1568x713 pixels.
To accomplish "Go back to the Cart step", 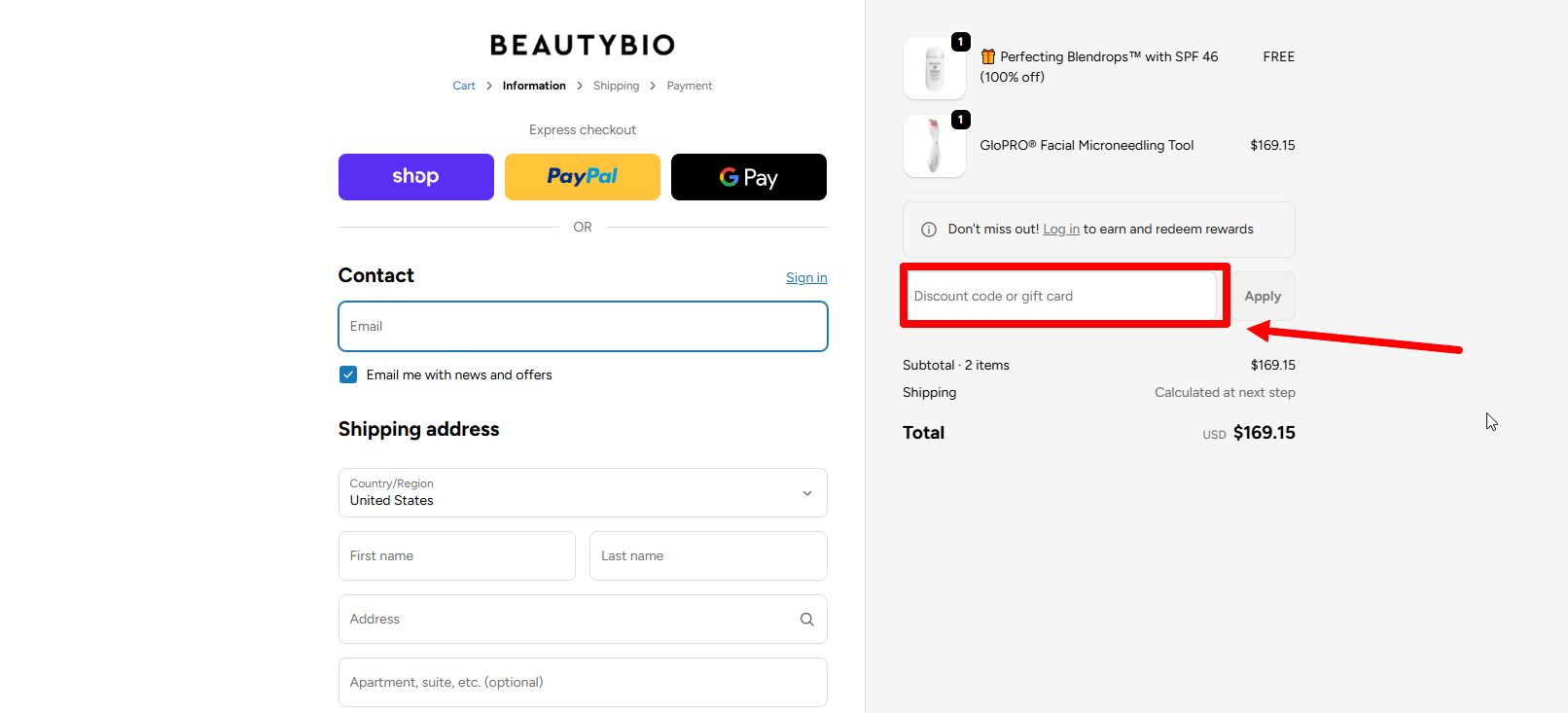I will (x=463, y=86).
